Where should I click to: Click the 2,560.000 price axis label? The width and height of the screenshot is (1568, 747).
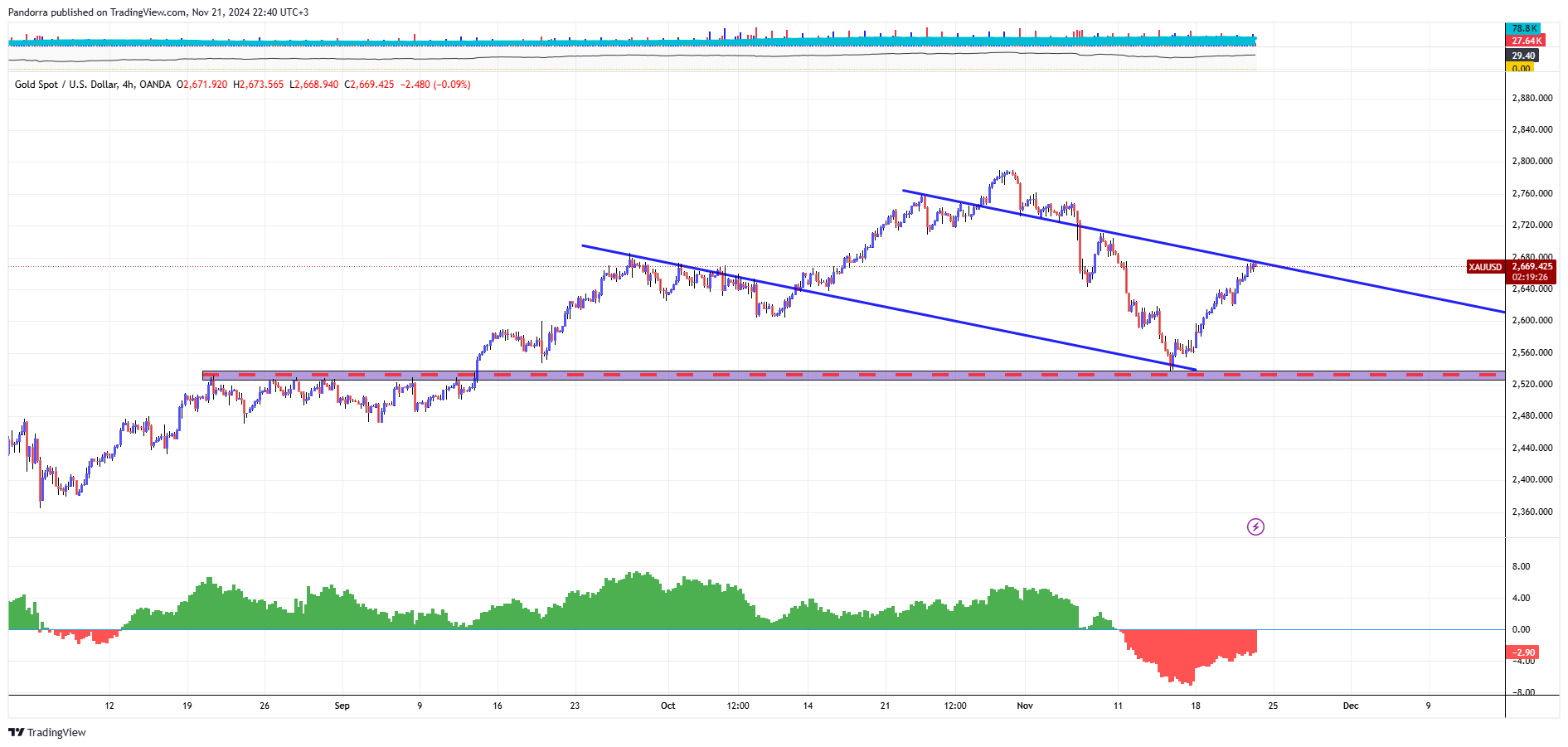click(1532, 352)
